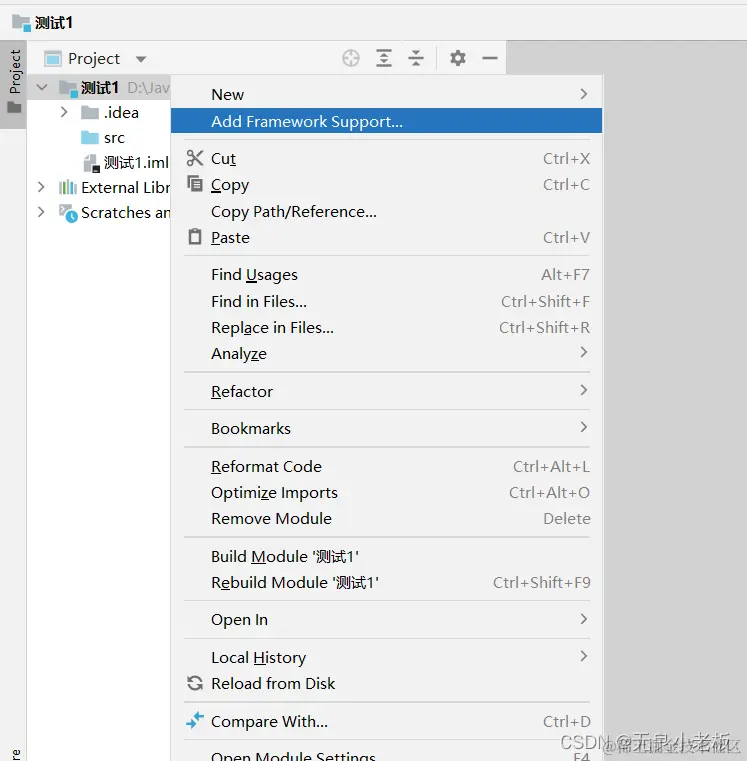Click the Reload from Disk refresh icon
Screen dimensions: 747x761
[x=195, y=683]
